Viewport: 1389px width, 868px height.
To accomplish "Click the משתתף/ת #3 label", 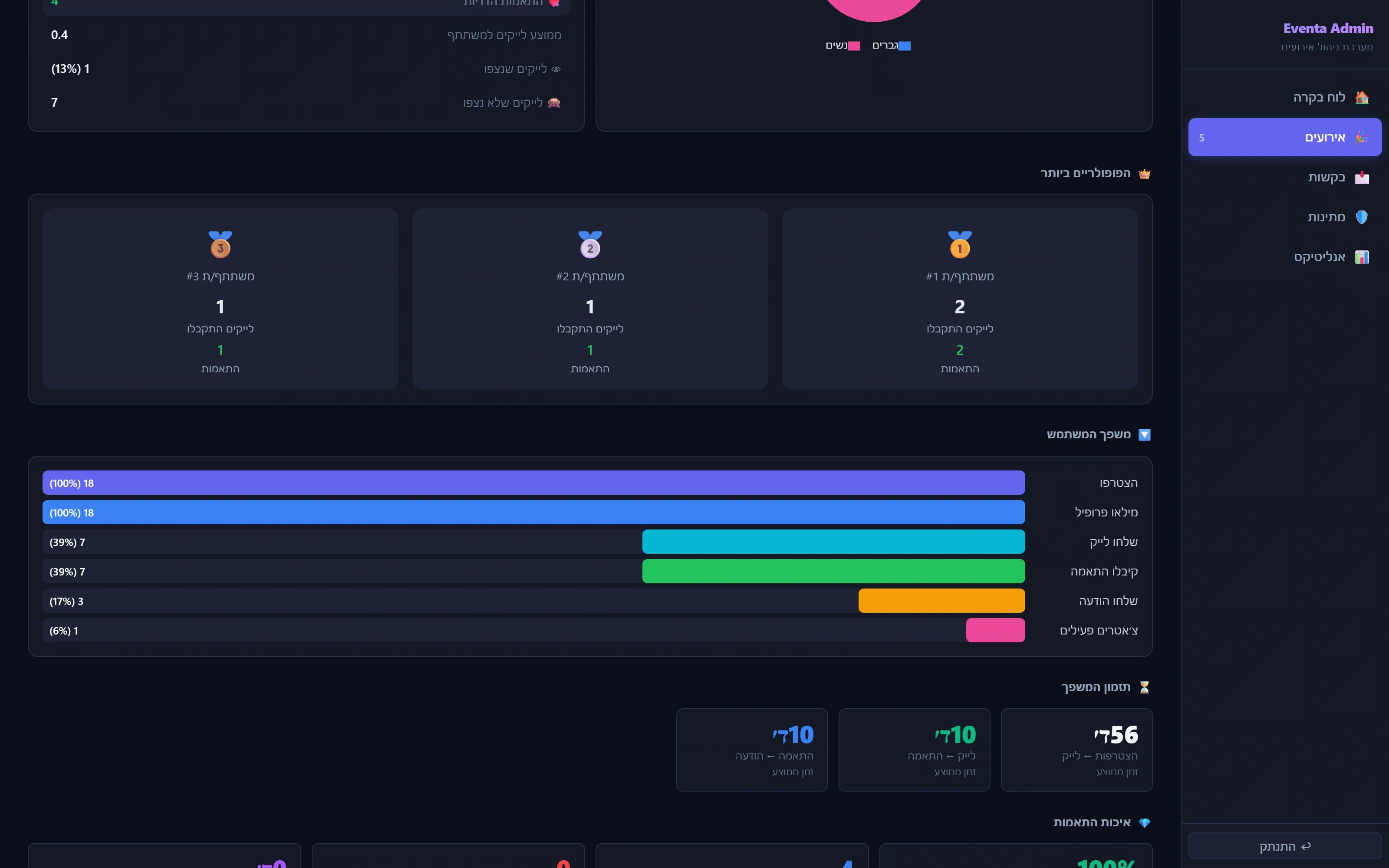I will pyautogui.click(x=221, y=276).
